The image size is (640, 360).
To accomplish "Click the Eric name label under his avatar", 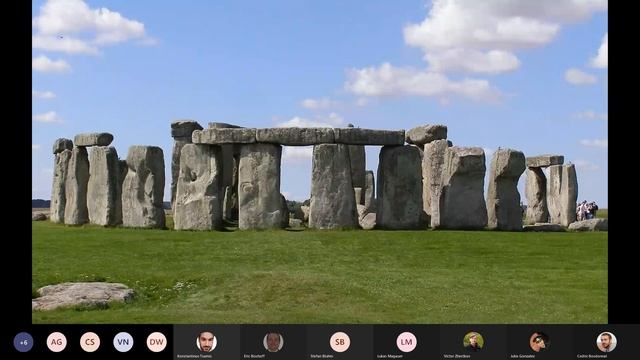I will click(x=254, y=356).
